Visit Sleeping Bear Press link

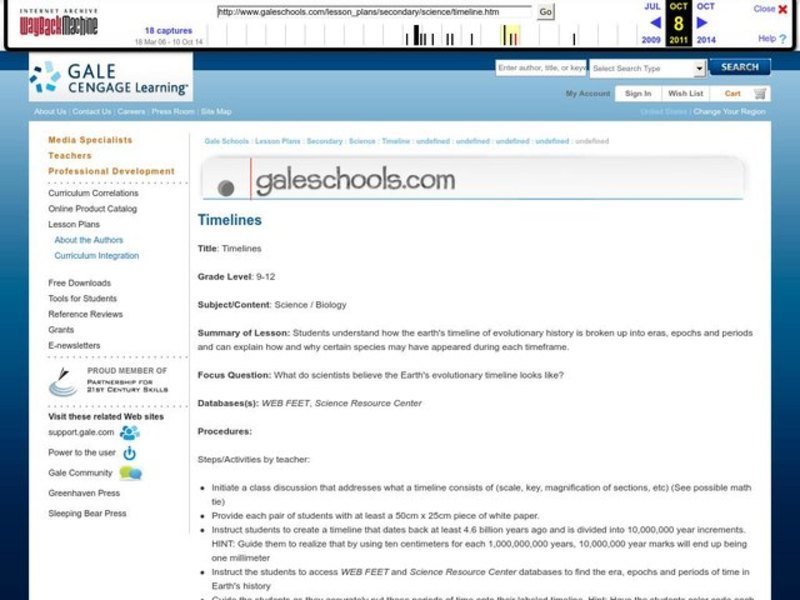87,513
